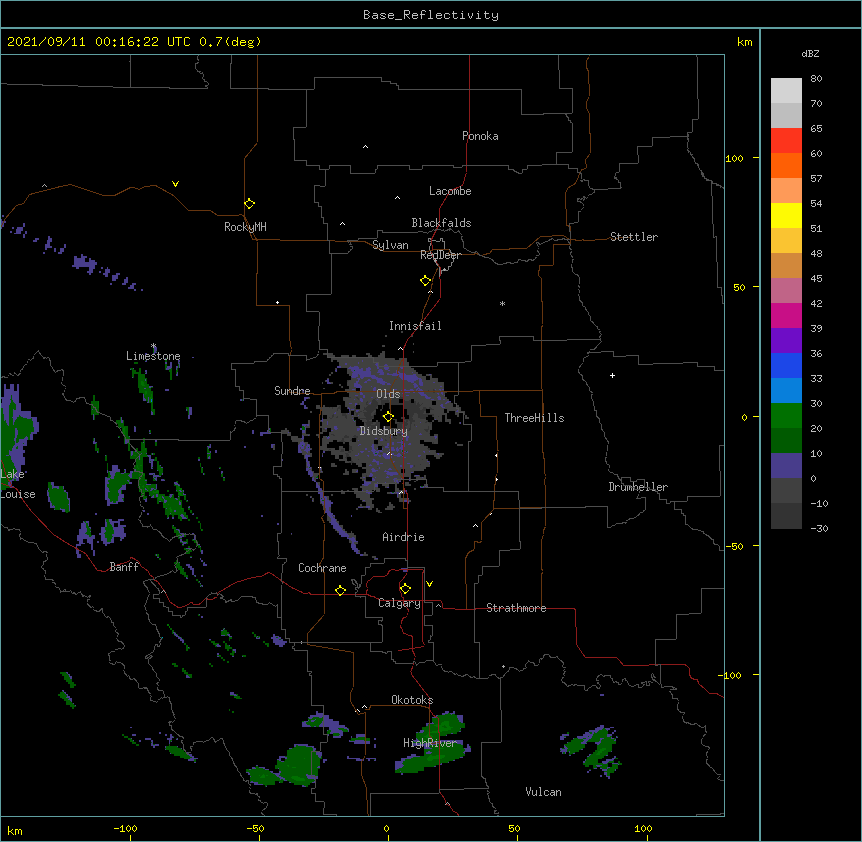
Task: Click the Sylvan label
Action: coord(390,245)
